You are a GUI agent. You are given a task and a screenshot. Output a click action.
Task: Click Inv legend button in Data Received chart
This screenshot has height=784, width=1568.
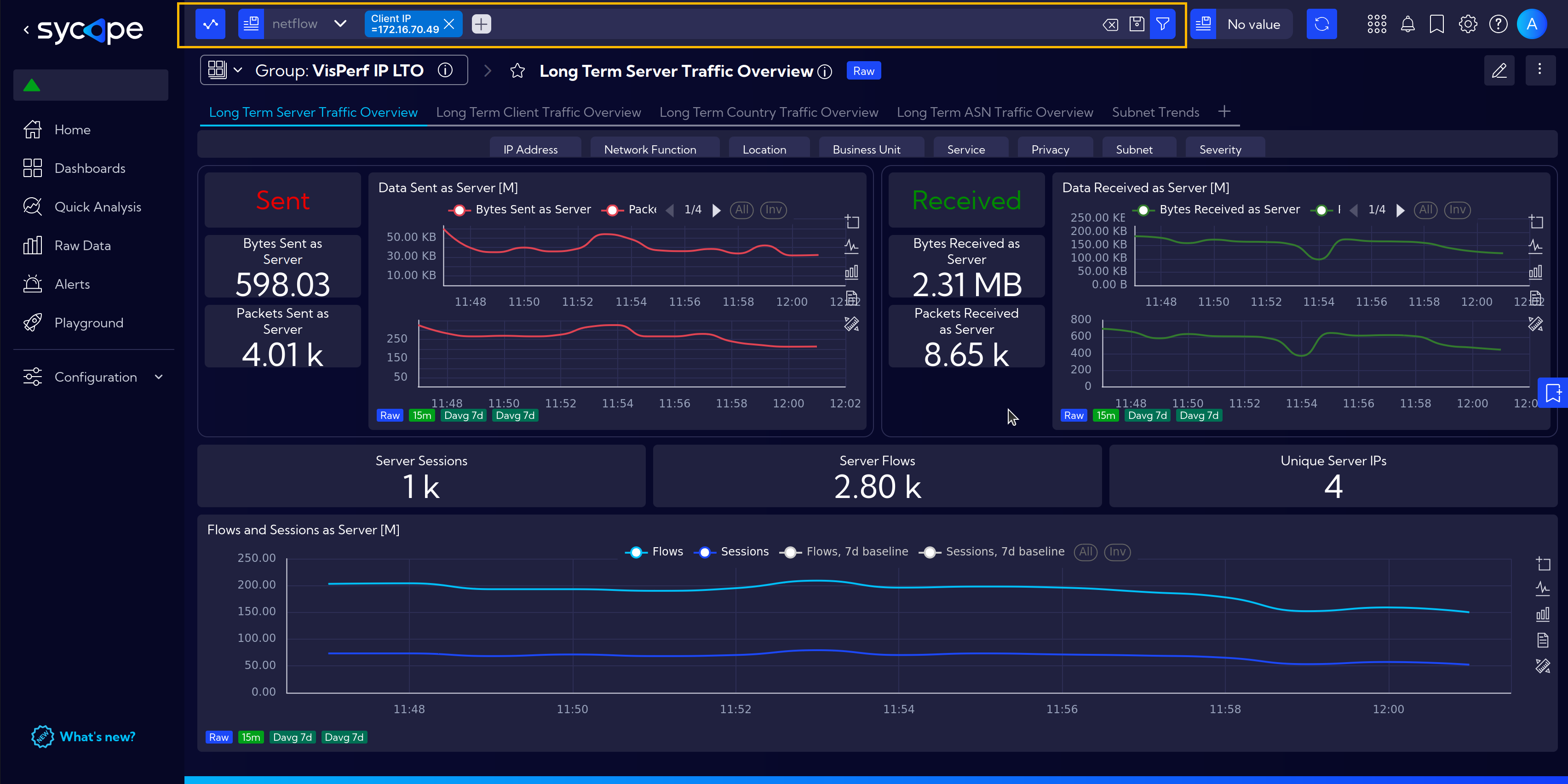tap(1457, 209)
